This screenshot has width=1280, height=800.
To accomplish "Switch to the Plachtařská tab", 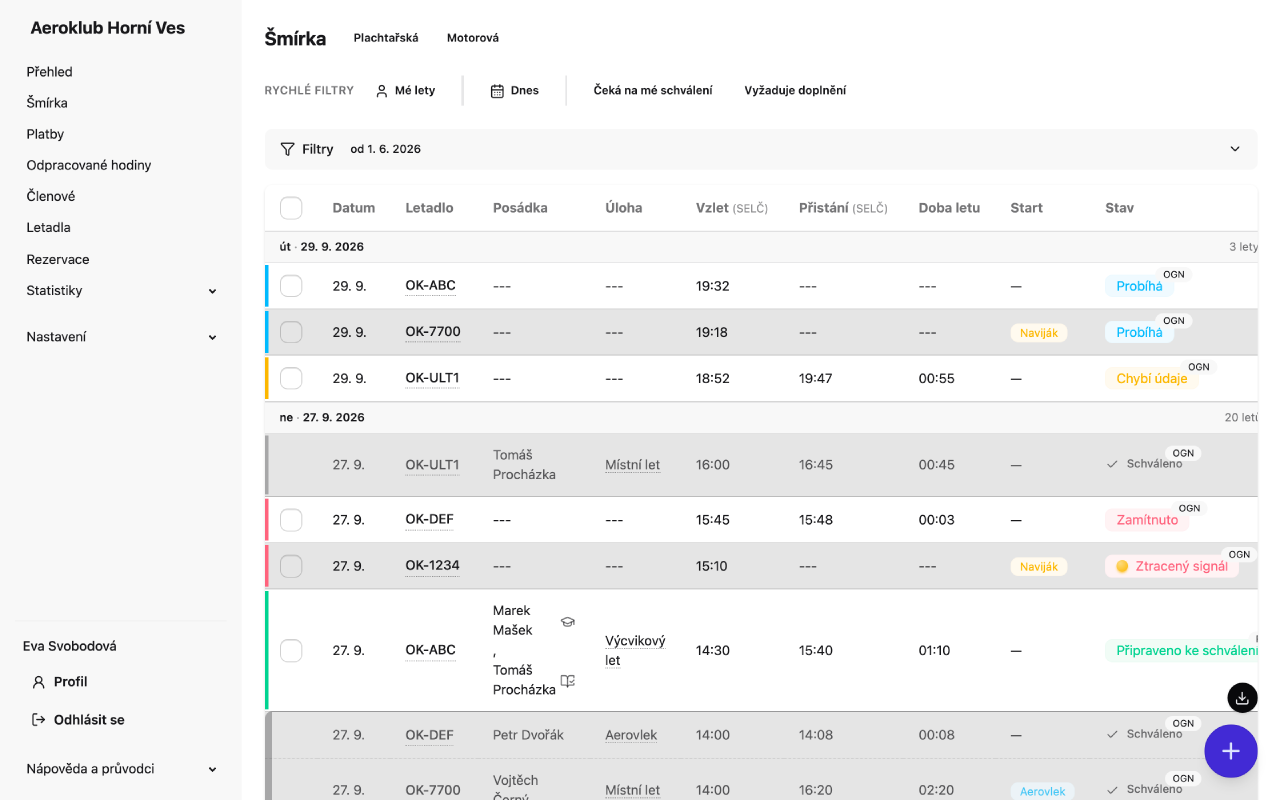I will (x=386, y=38).
